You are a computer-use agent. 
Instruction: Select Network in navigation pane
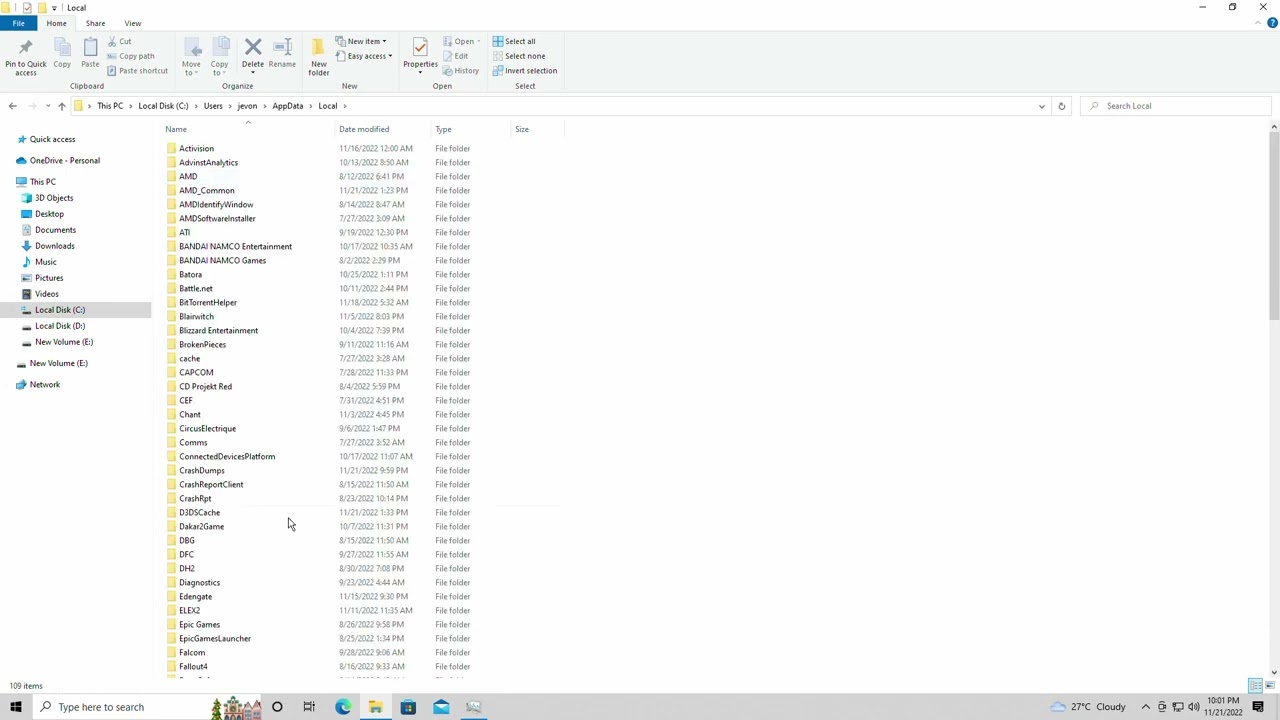click(x=44, y=385)
